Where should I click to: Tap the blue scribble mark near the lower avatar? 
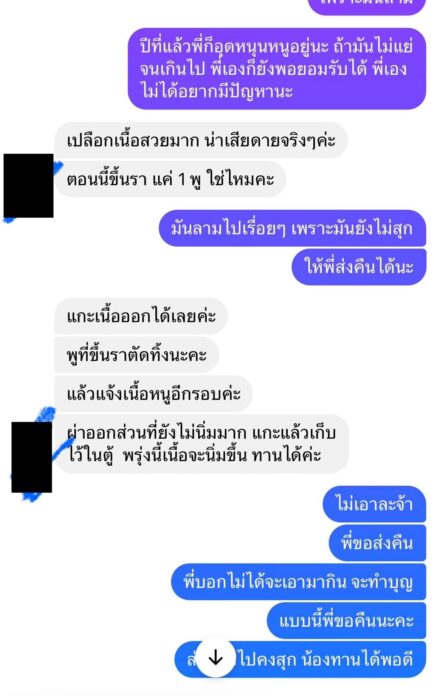46,415
